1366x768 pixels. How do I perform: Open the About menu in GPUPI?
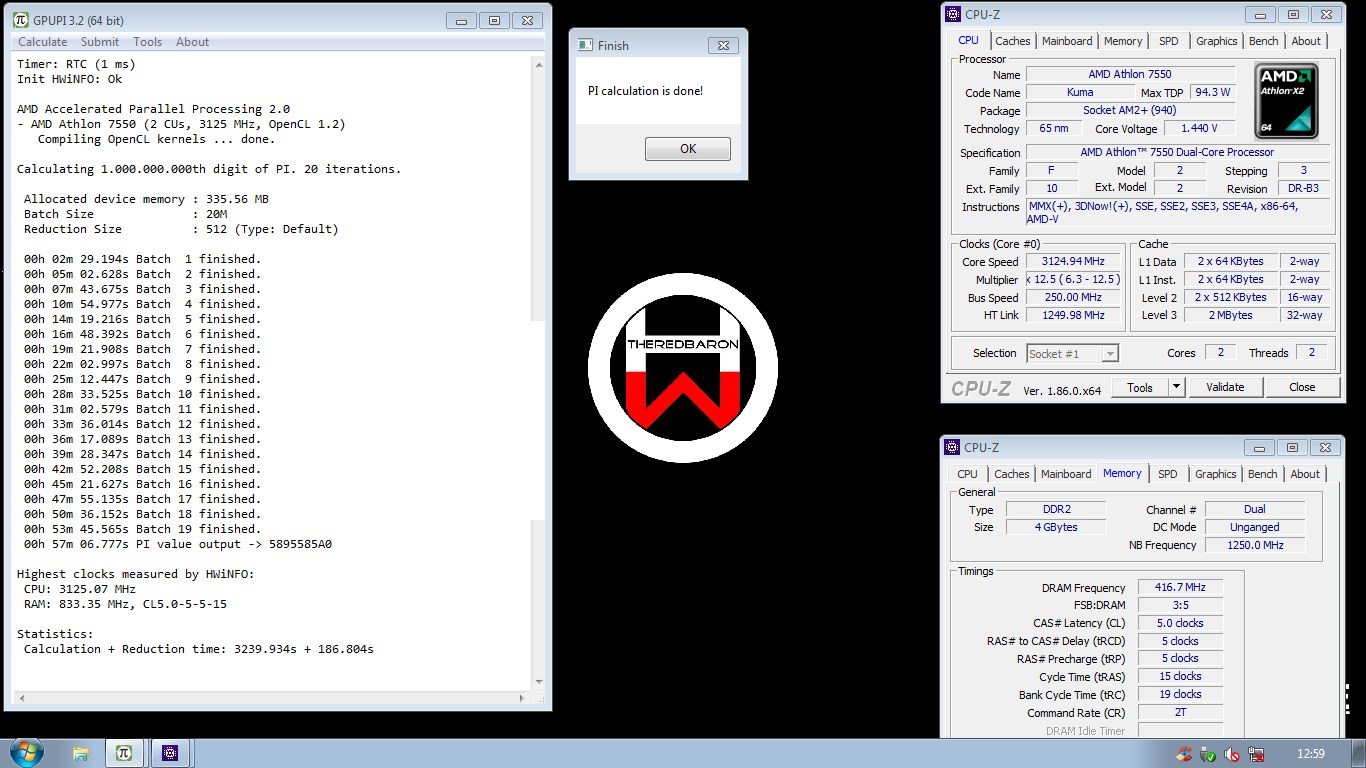[193, 42]
